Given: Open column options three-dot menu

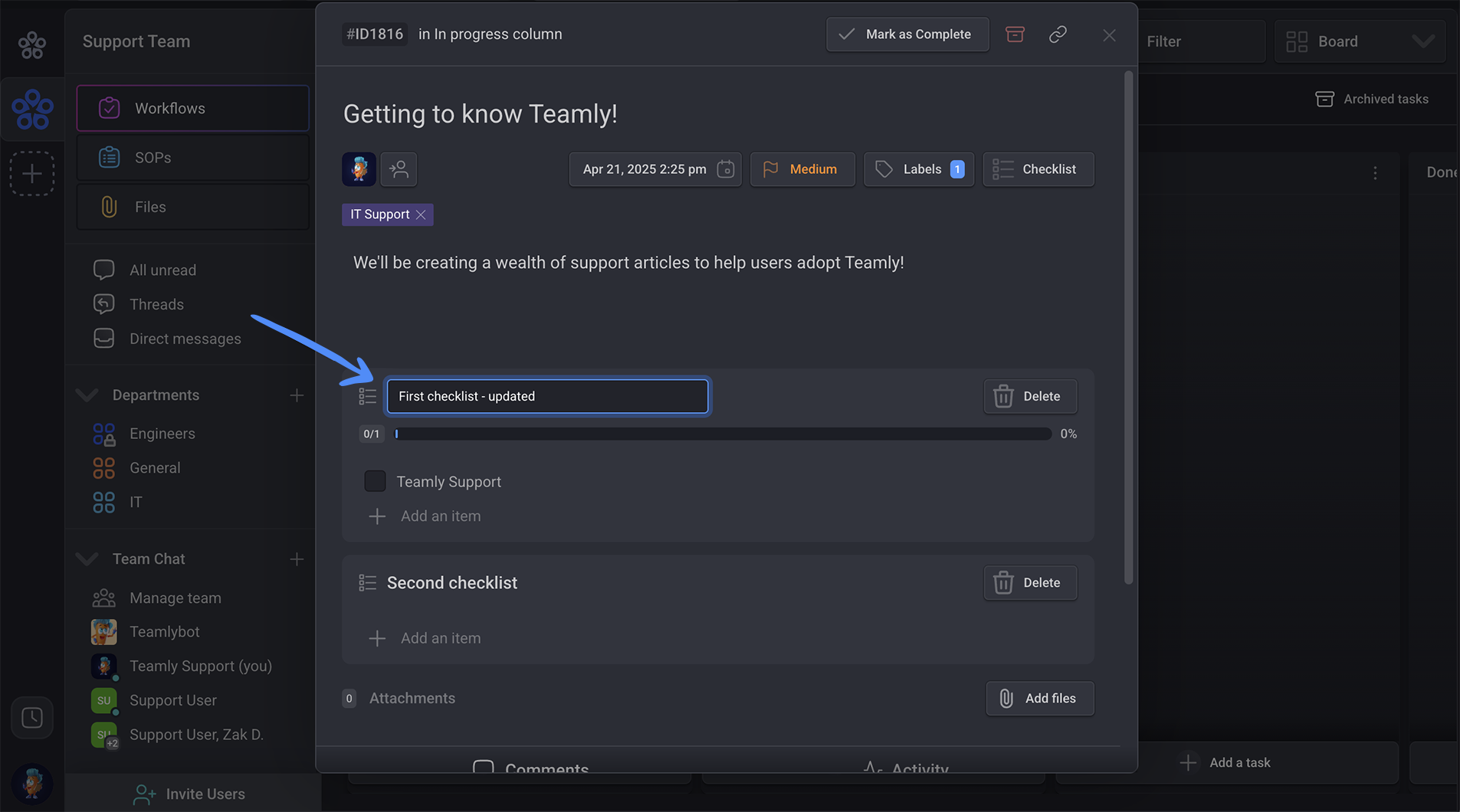Looking at the screenshot, I should [1375, 173].
